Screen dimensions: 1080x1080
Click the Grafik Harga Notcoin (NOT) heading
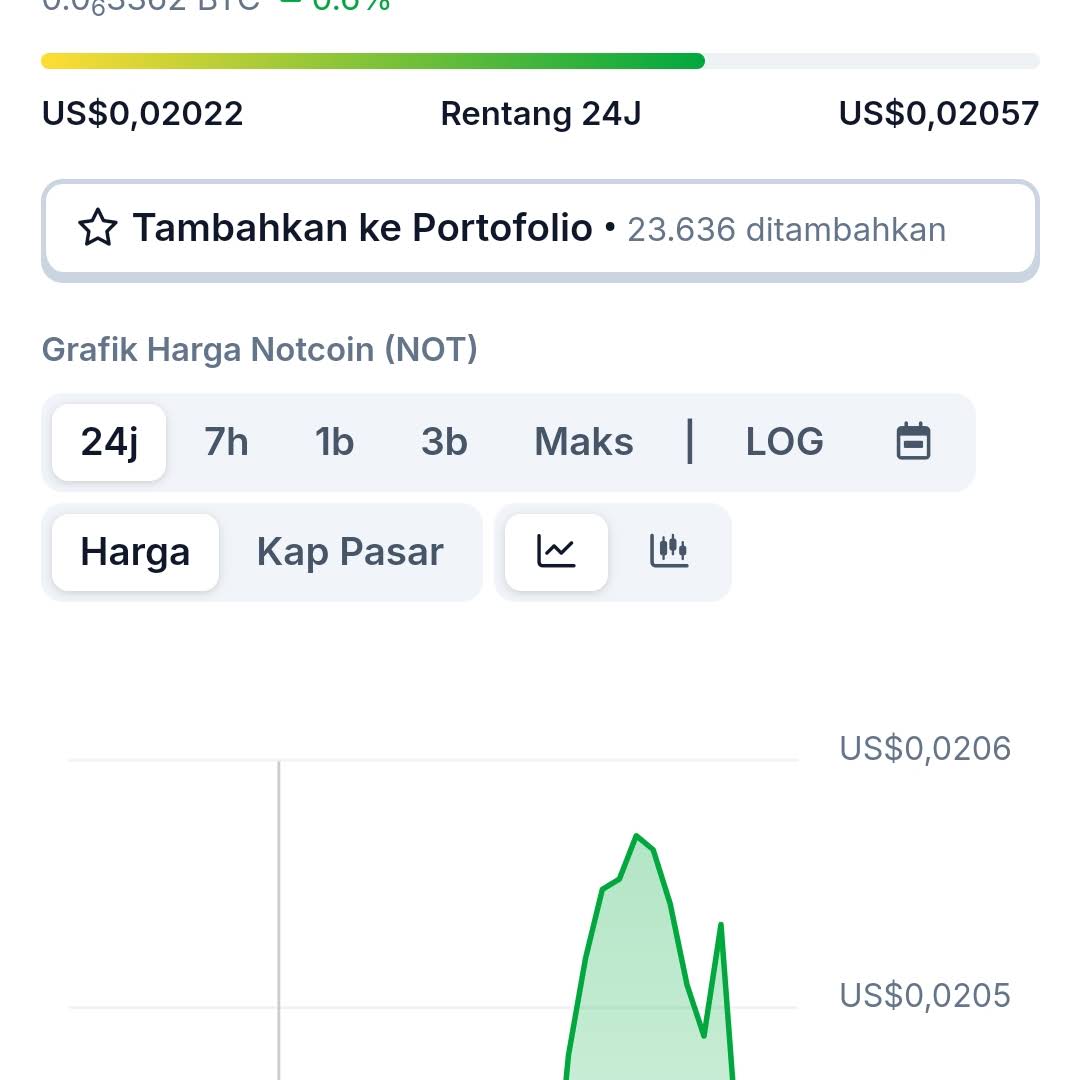click(260, 350)
